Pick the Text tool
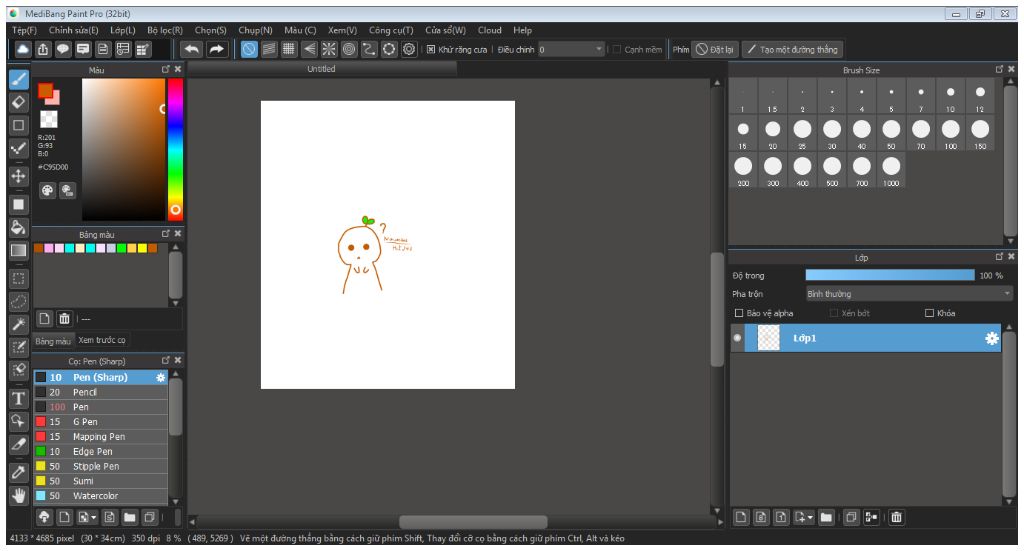Image resolution: width=1024 pixels, height=551 pixels. coord(18,398)
